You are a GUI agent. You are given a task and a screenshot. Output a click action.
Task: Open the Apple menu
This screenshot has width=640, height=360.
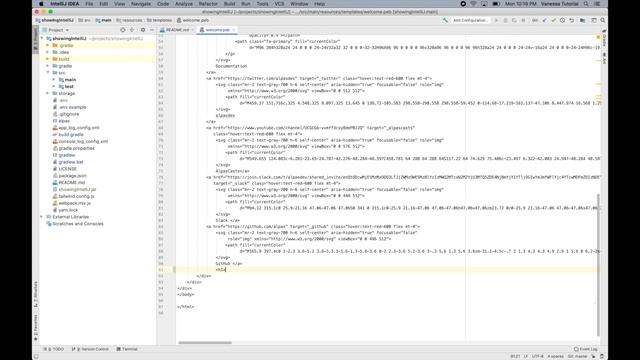pyautogui.click(x=41, y=4)
